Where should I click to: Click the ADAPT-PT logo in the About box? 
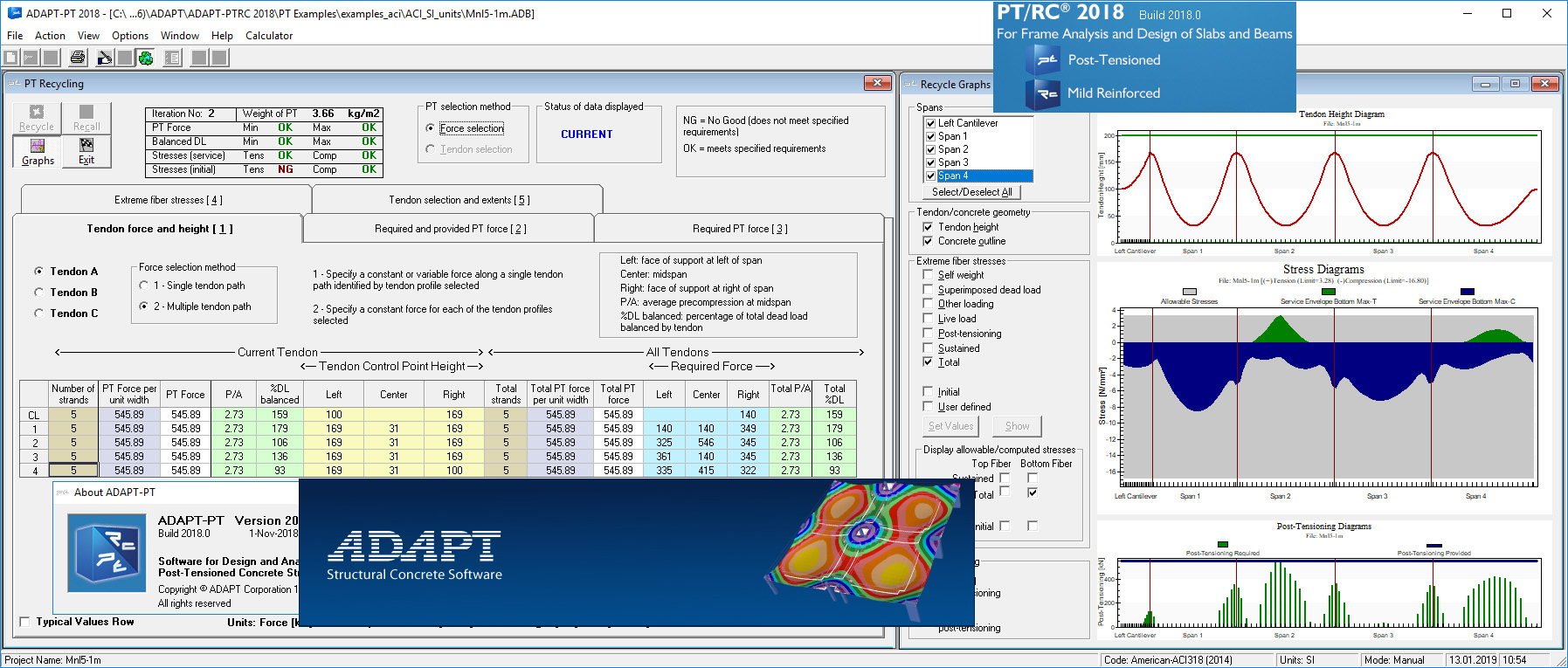[105, 554]
